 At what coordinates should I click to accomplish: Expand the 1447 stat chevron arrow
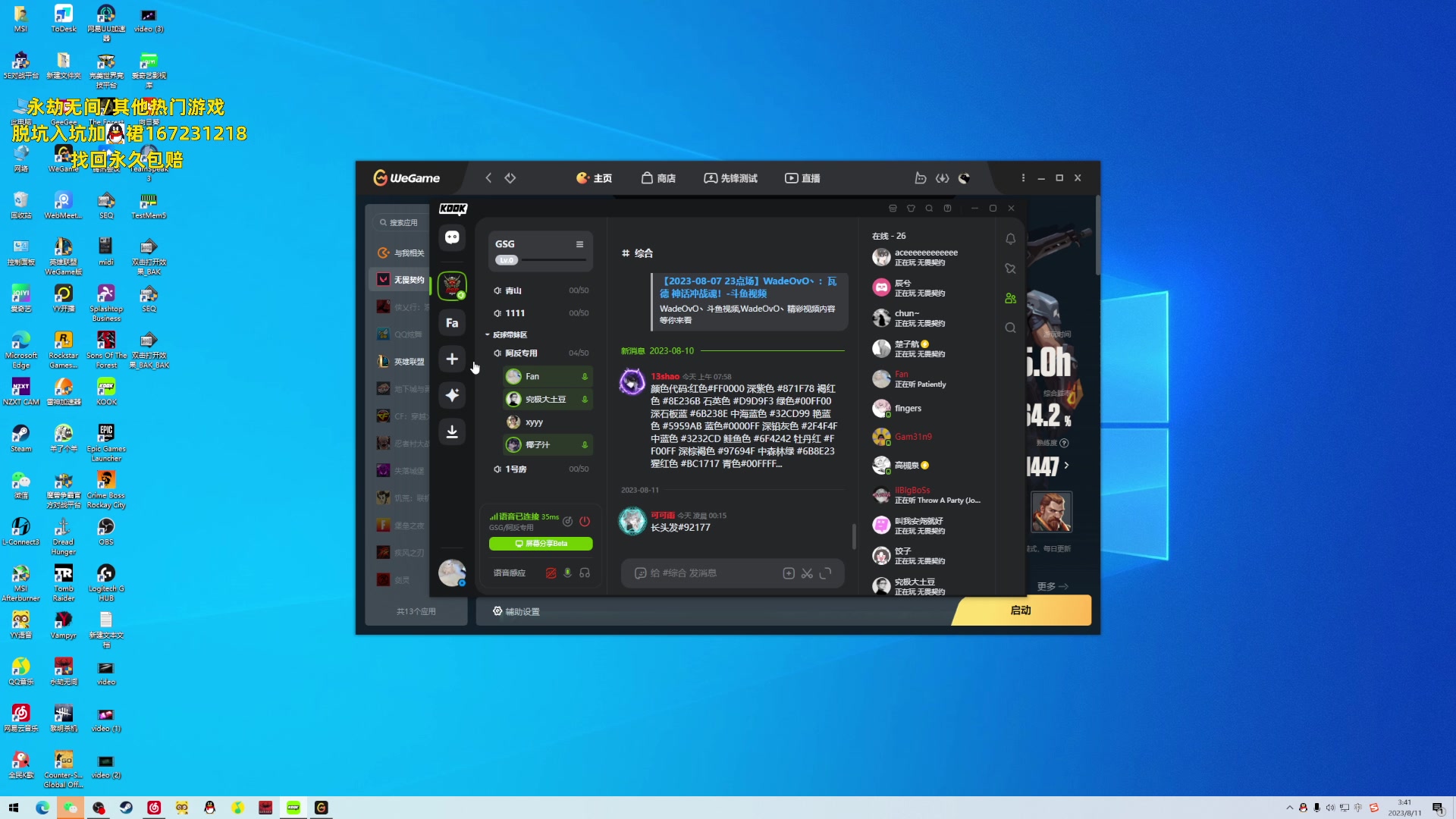pyautogui.click(x=1066, y=466)
